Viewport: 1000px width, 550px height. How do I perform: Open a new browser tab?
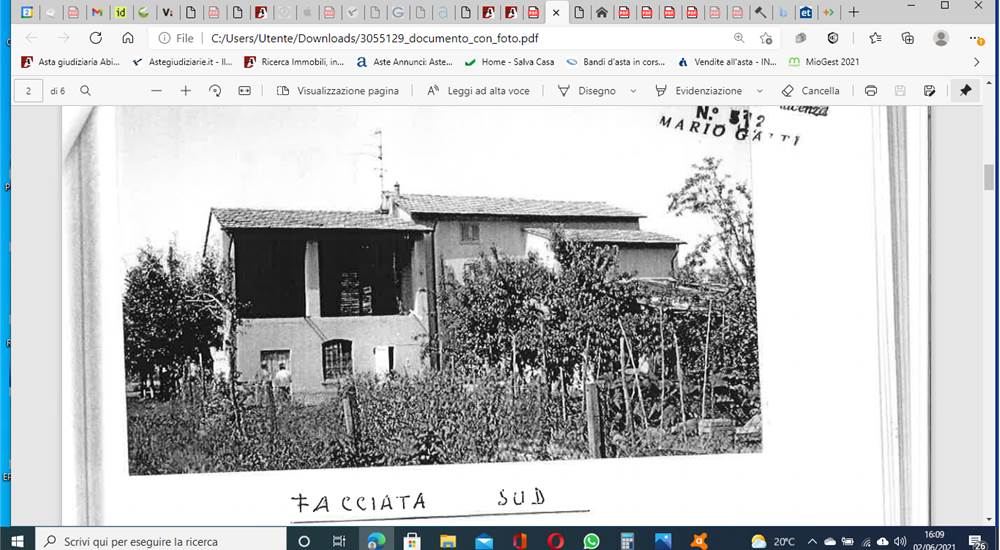coord(853,12)
